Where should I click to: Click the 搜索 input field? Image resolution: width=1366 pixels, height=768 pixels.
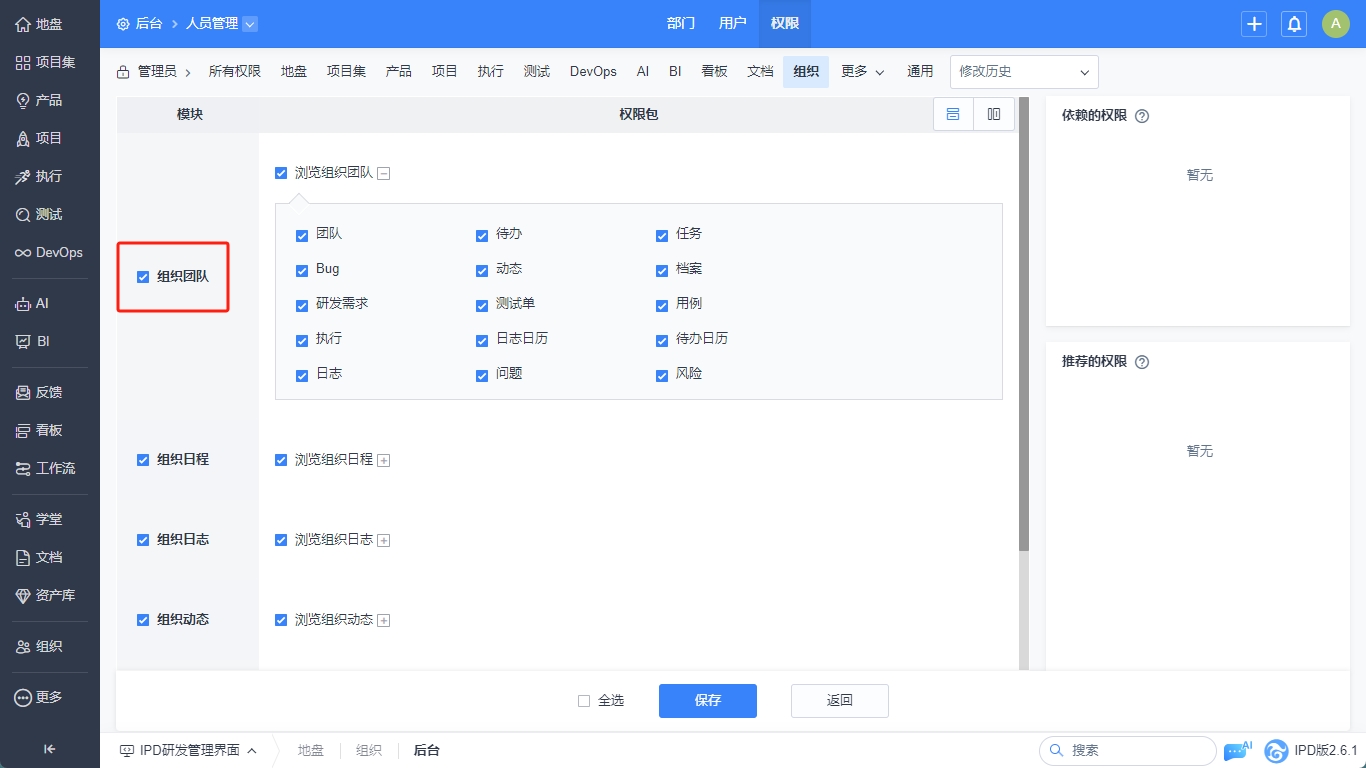click(1135, 750)
